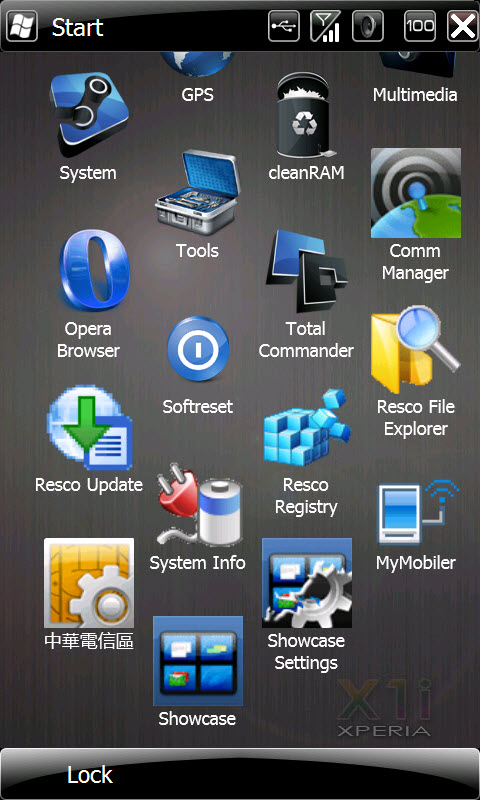Open the 中華電信區 folder

pos(89,583)
